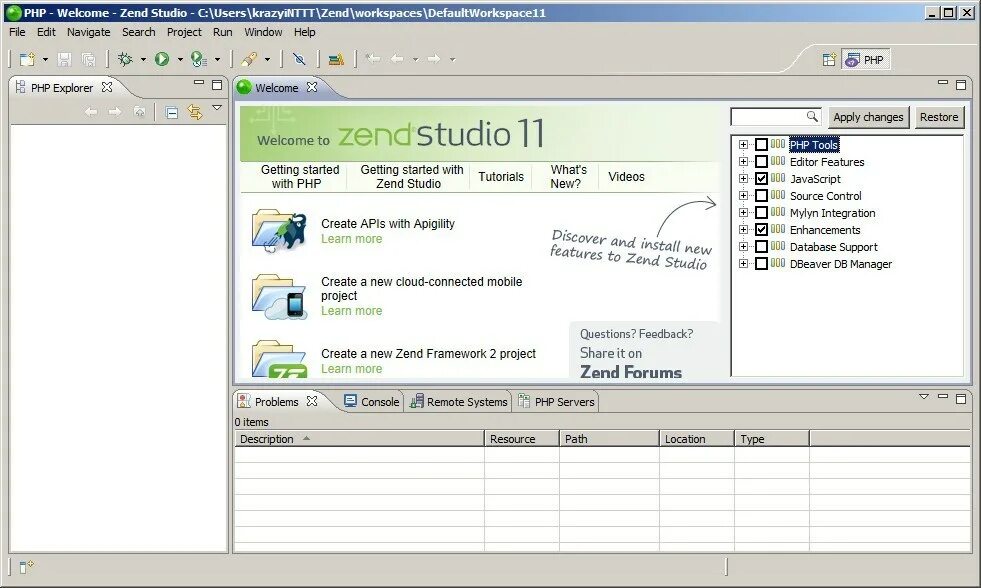Click the Open Perspective icon
The width and height of the screenshot is (981, 588).
coord(829,60)
